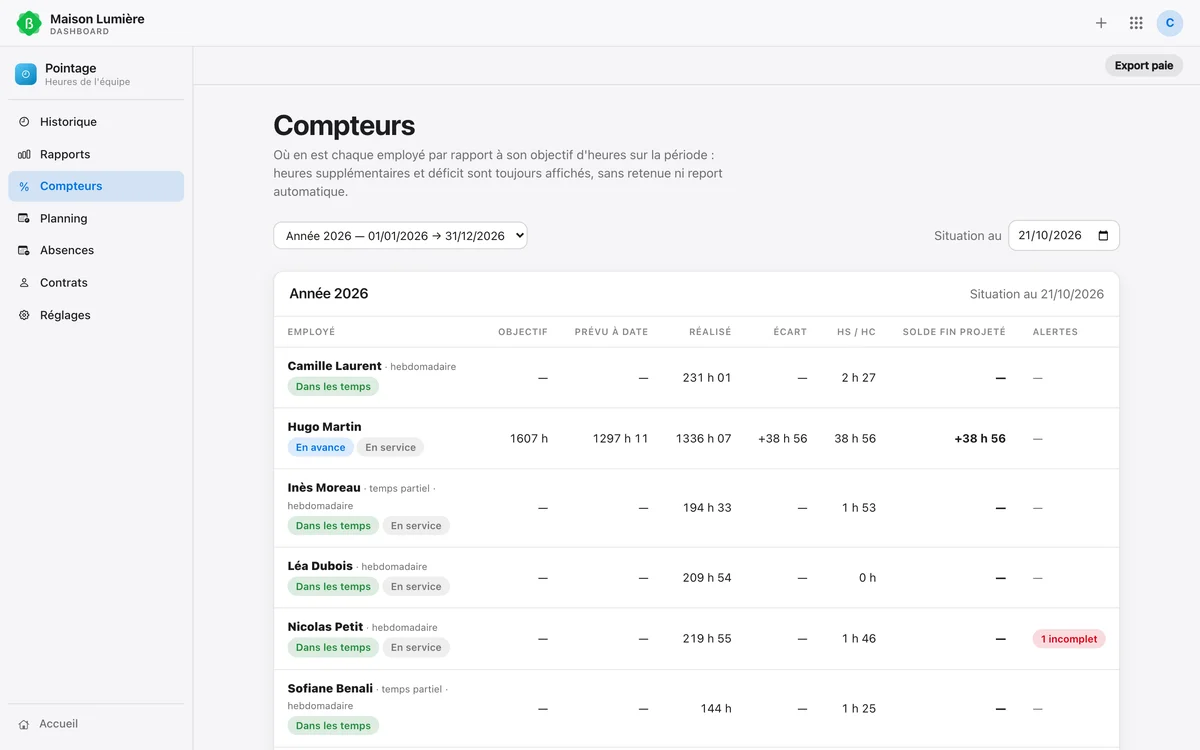This screenshot has width=1200, height=750.
Task: Click the Situation au 21/10/2026 text
Action: [1037, 294]
